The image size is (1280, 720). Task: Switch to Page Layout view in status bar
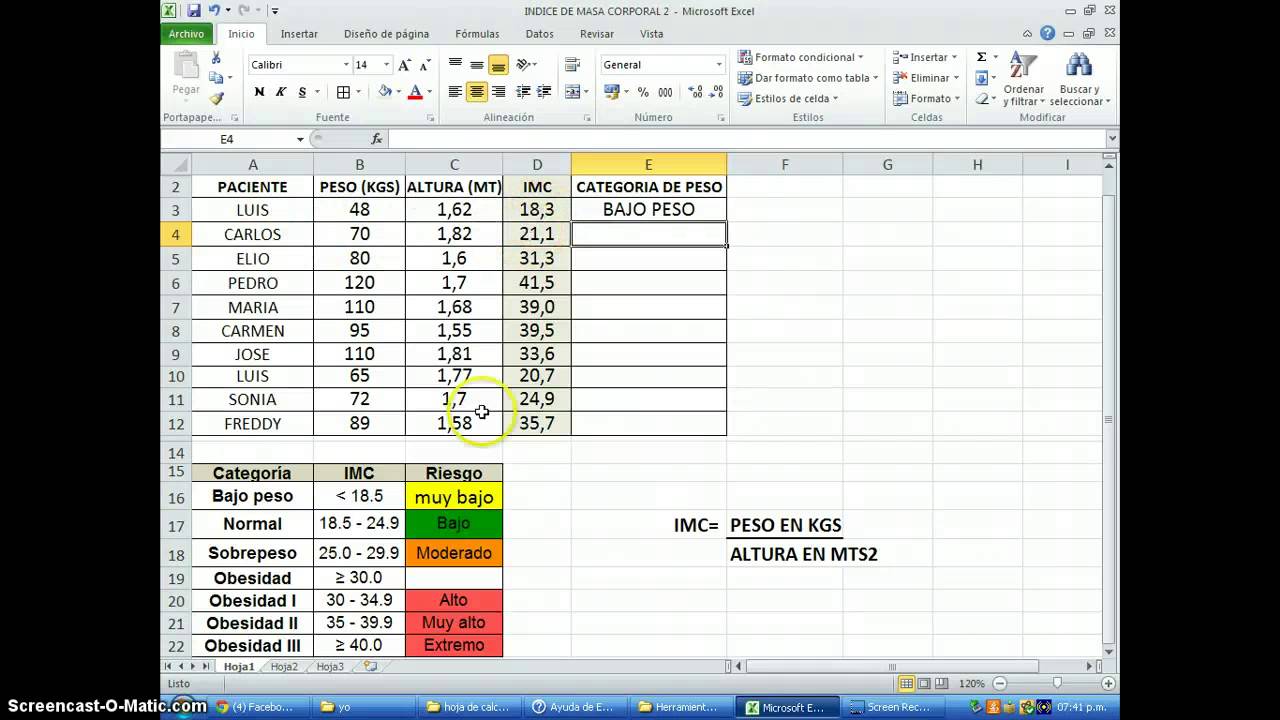coord(924,683)
